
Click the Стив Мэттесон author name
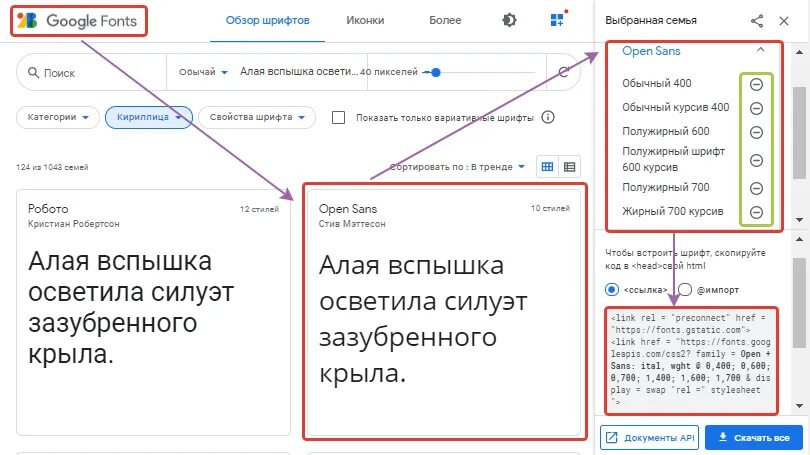pos(352,224)
